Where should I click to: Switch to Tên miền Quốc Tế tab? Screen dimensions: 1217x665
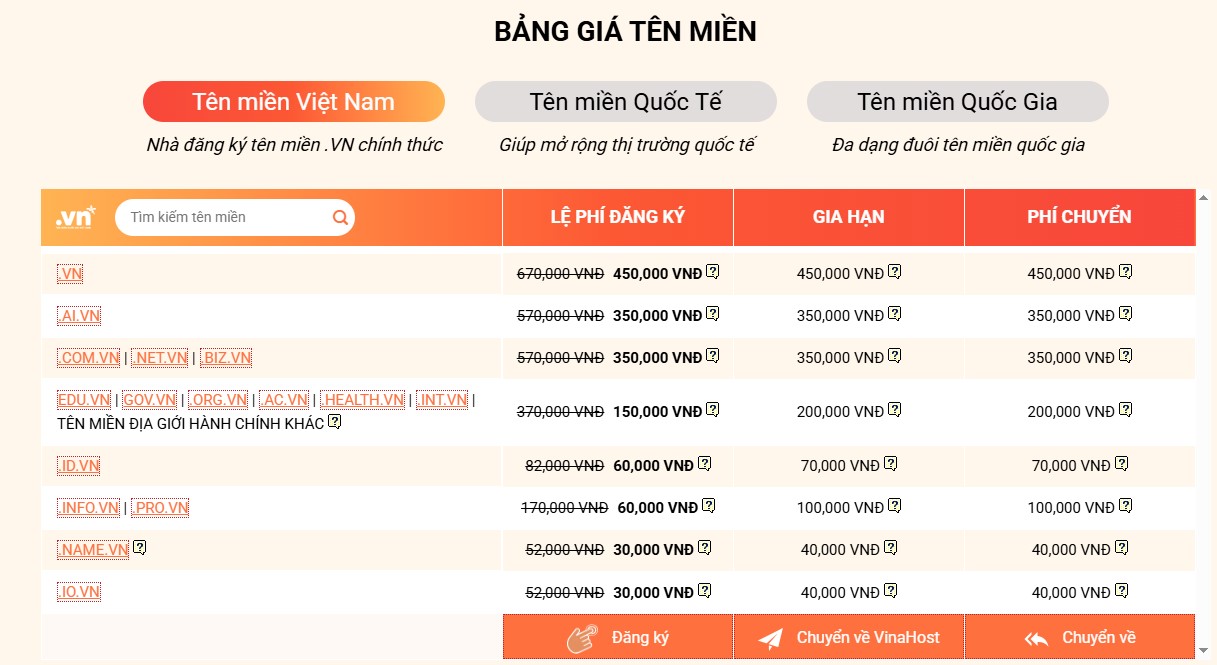(x=625, y=102)
